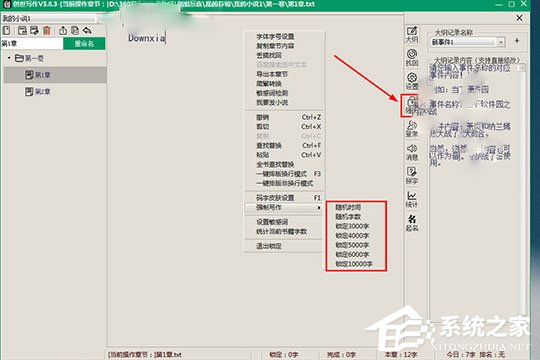
Task: Choose 一键排版换行模式 F3 menu item
Action: (284, 174)
